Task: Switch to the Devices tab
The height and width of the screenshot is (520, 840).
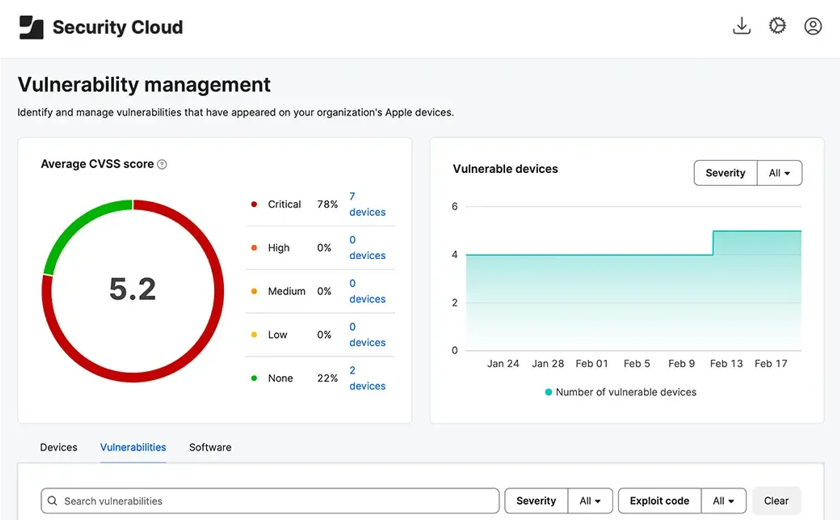Action: click(58, 447)
